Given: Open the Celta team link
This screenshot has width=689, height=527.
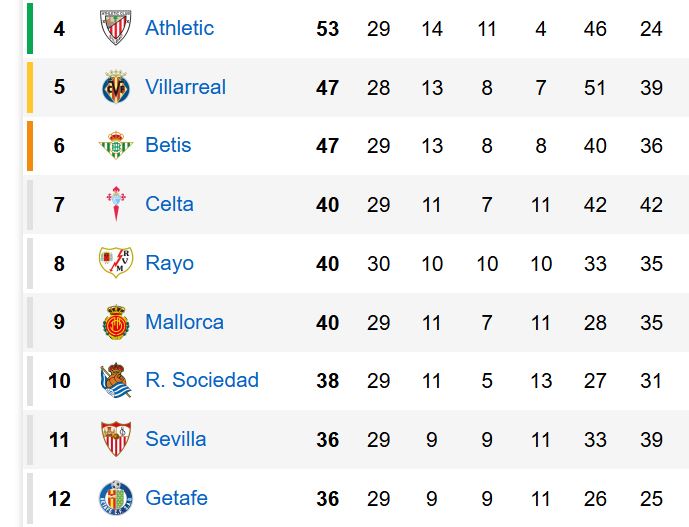Looking at the screenshot, I should pyautogui.click(x=169, y=205).
